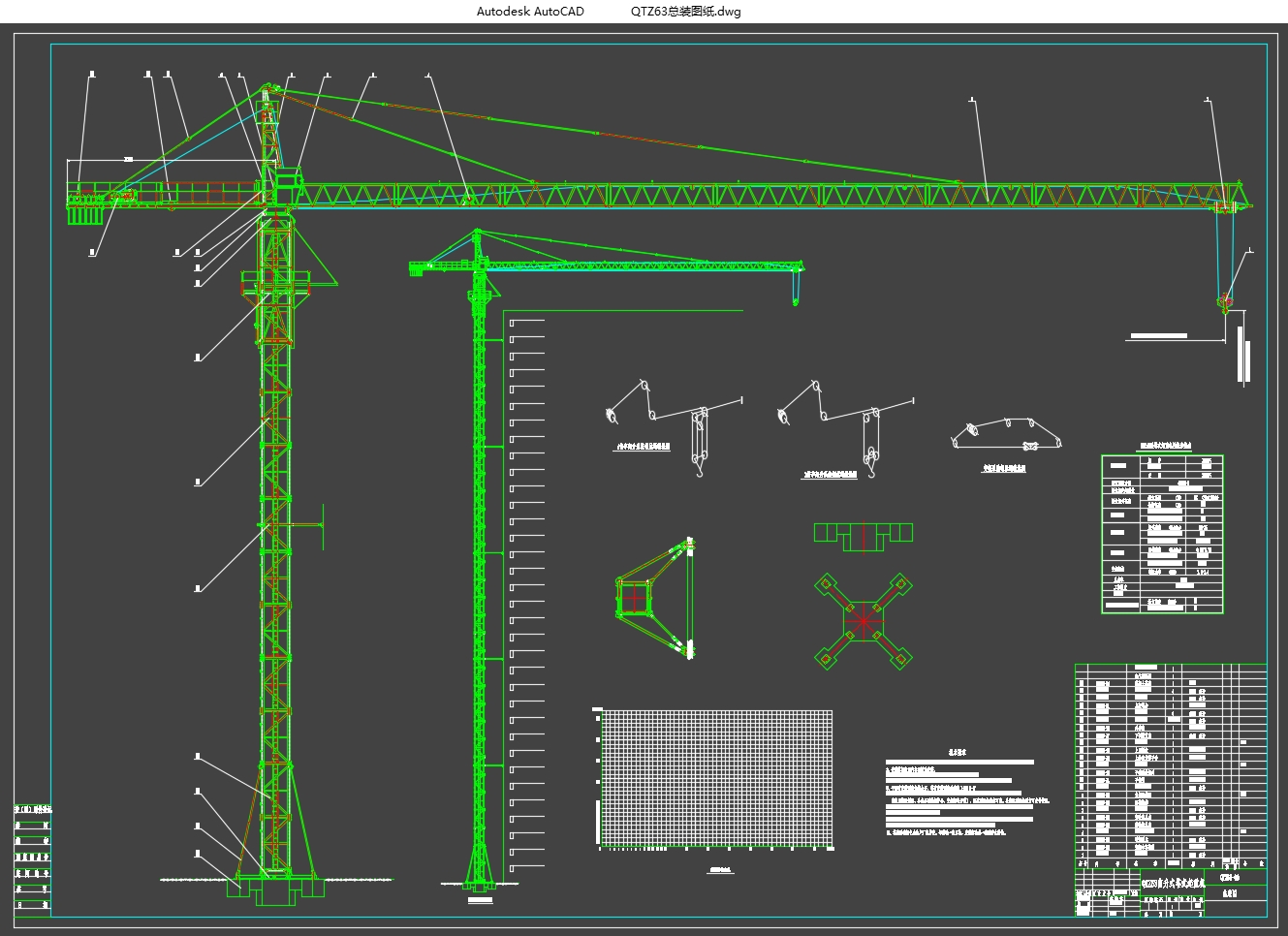The height and width of the screenshot is (936, 1288).
Task: Select the trolley rope reeving diagram on the right
Action: [1006, 436]
